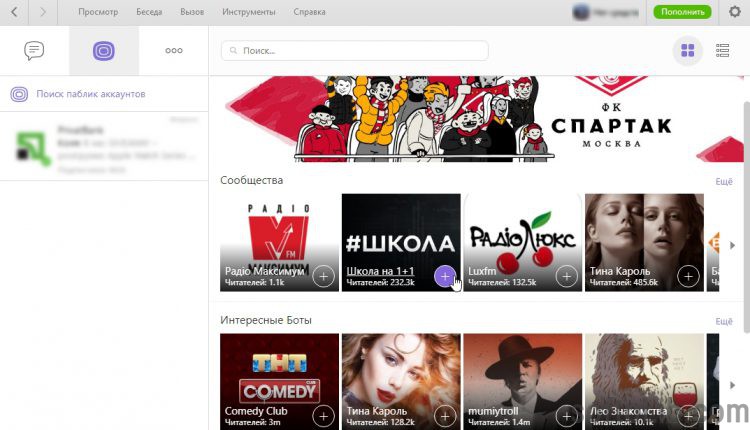Click the Поиск паблик аккаунтов link
Image resolution: width=750 pixels, height=430 pixels.
pos(91,94)
